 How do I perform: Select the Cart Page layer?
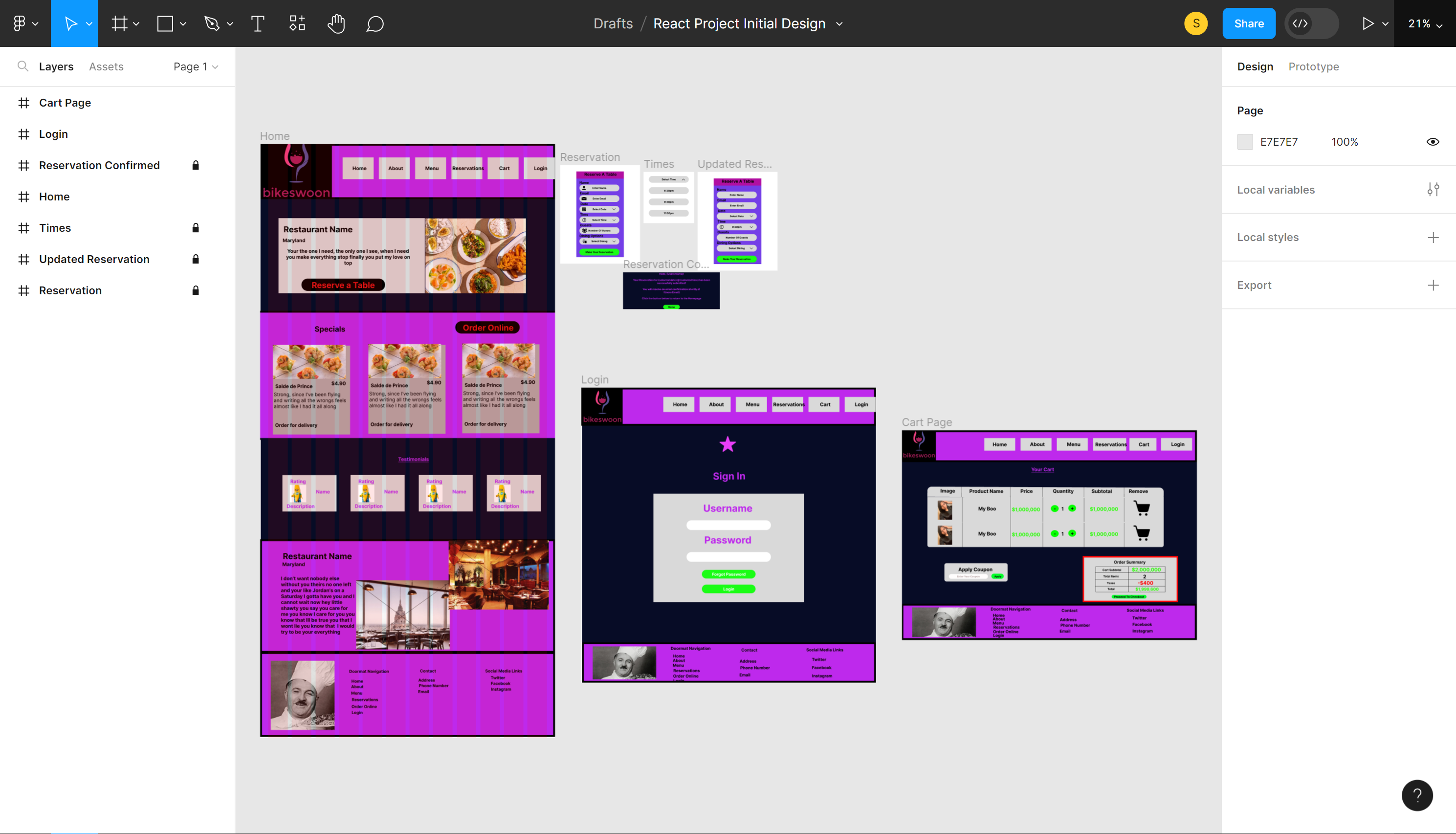65,103
